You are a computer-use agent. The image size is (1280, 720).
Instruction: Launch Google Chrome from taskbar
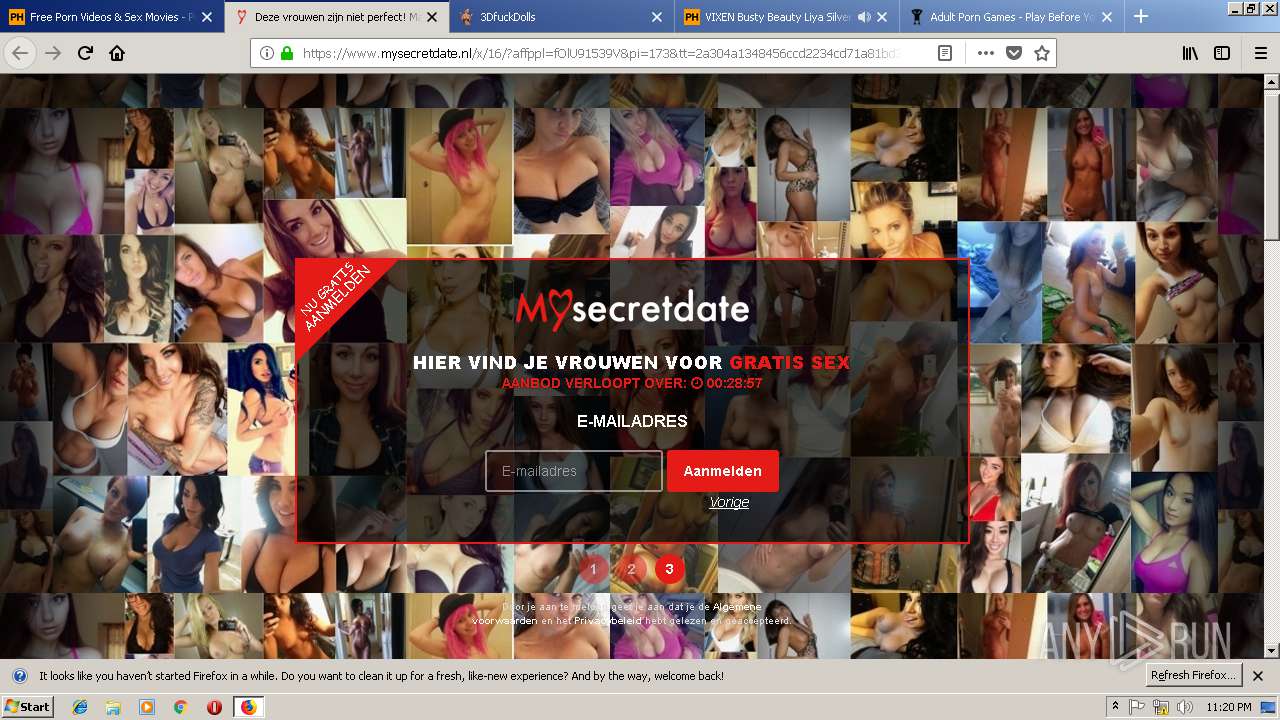[x=180, y=706]
